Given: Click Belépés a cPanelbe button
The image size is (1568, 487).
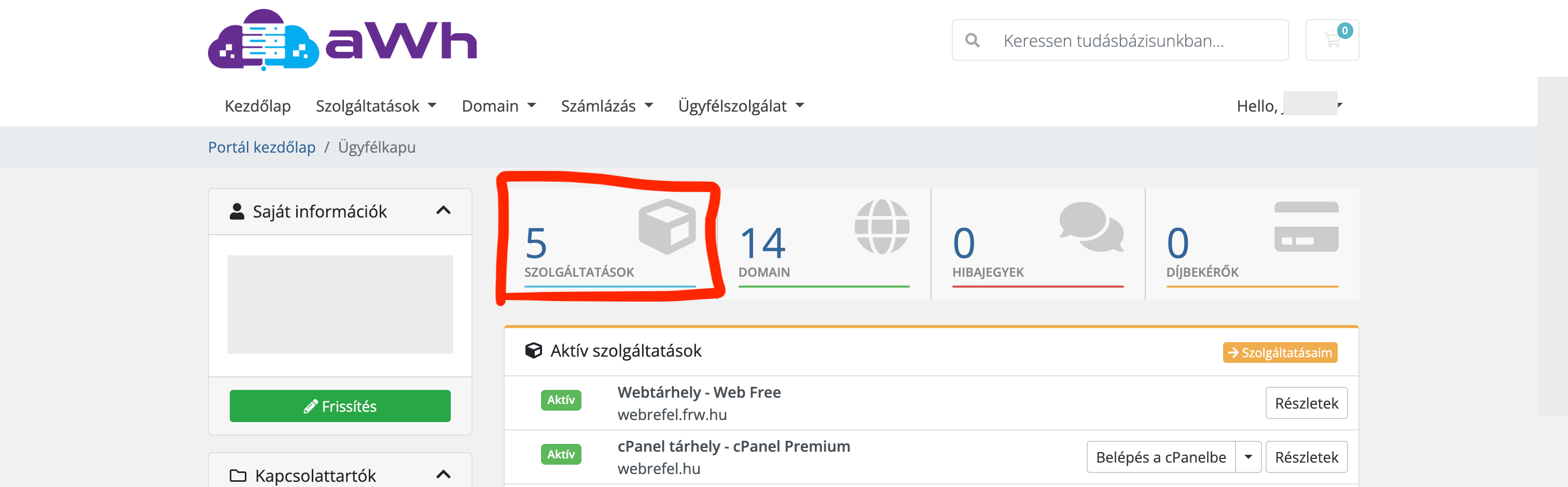Looking at the screenshot, I should (x=1161, y=456).
